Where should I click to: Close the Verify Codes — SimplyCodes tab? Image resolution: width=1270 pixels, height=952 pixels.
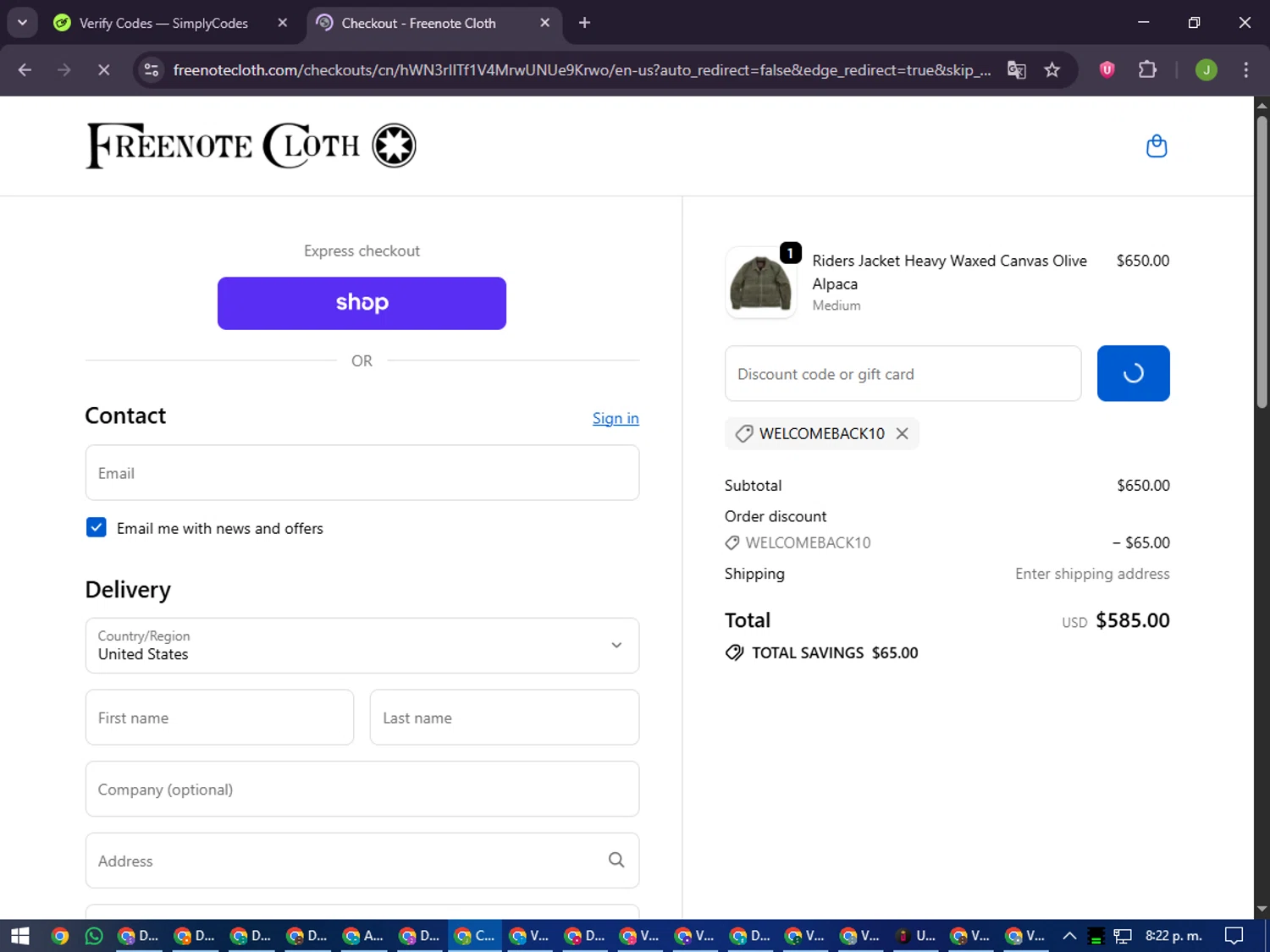click(283, 23)
